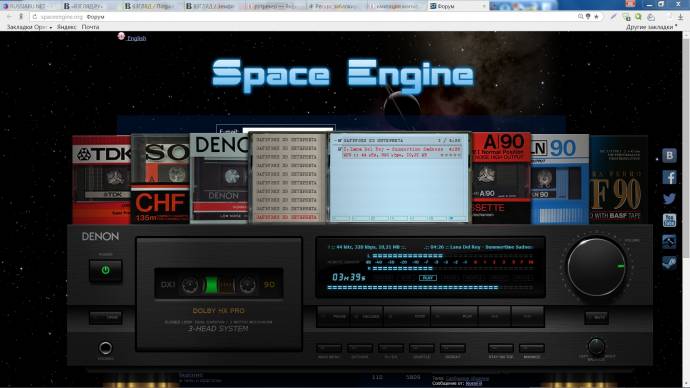Open the Twitter bird icon
690x388 pixels.
point(669,199)
